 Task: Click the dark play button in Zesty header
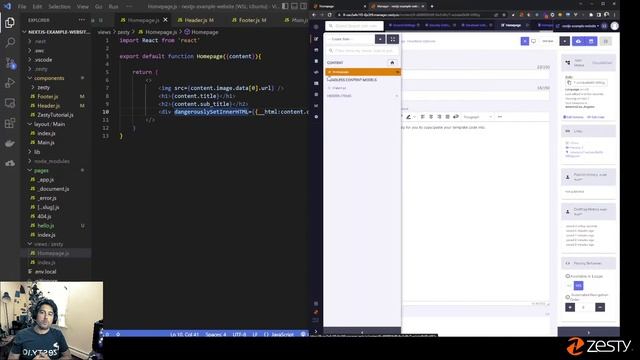click(x=564, y=41)
